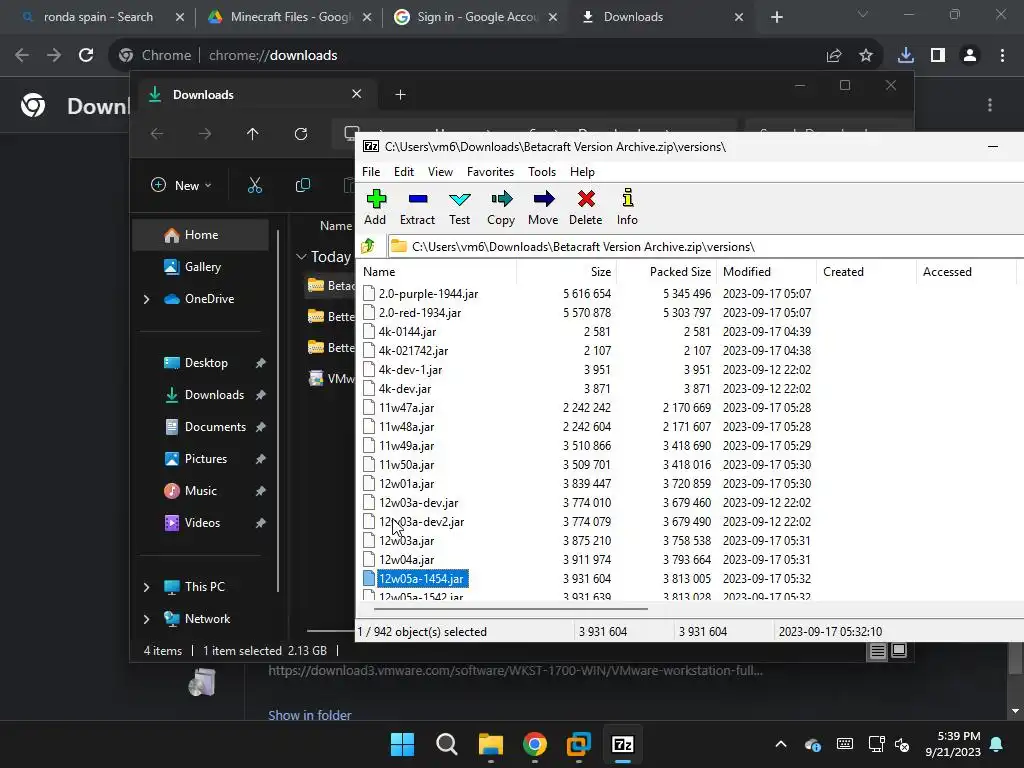This screenshot has height=768, width=1024.
Task: Click the Test toolbar icon
Action: click(459, 207)
